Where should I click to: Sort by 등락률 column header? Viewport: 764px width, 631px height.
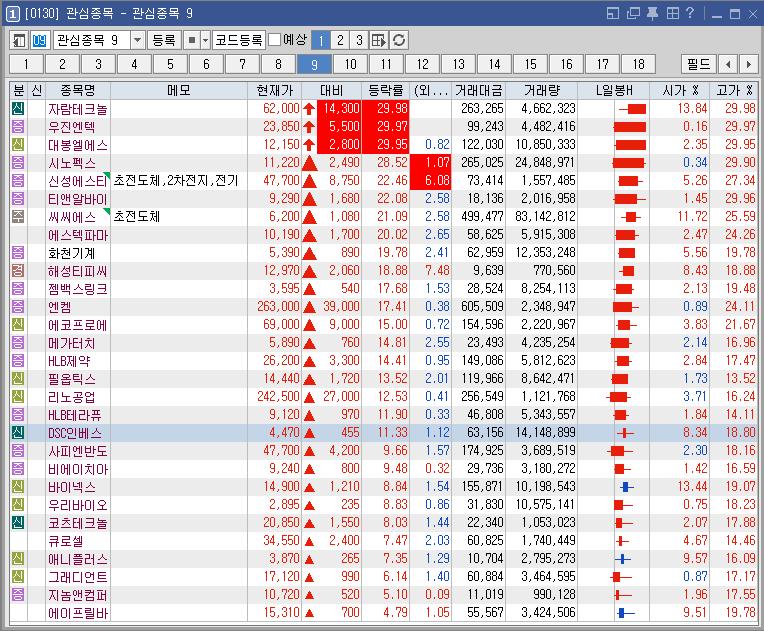(x=385, y=91)
